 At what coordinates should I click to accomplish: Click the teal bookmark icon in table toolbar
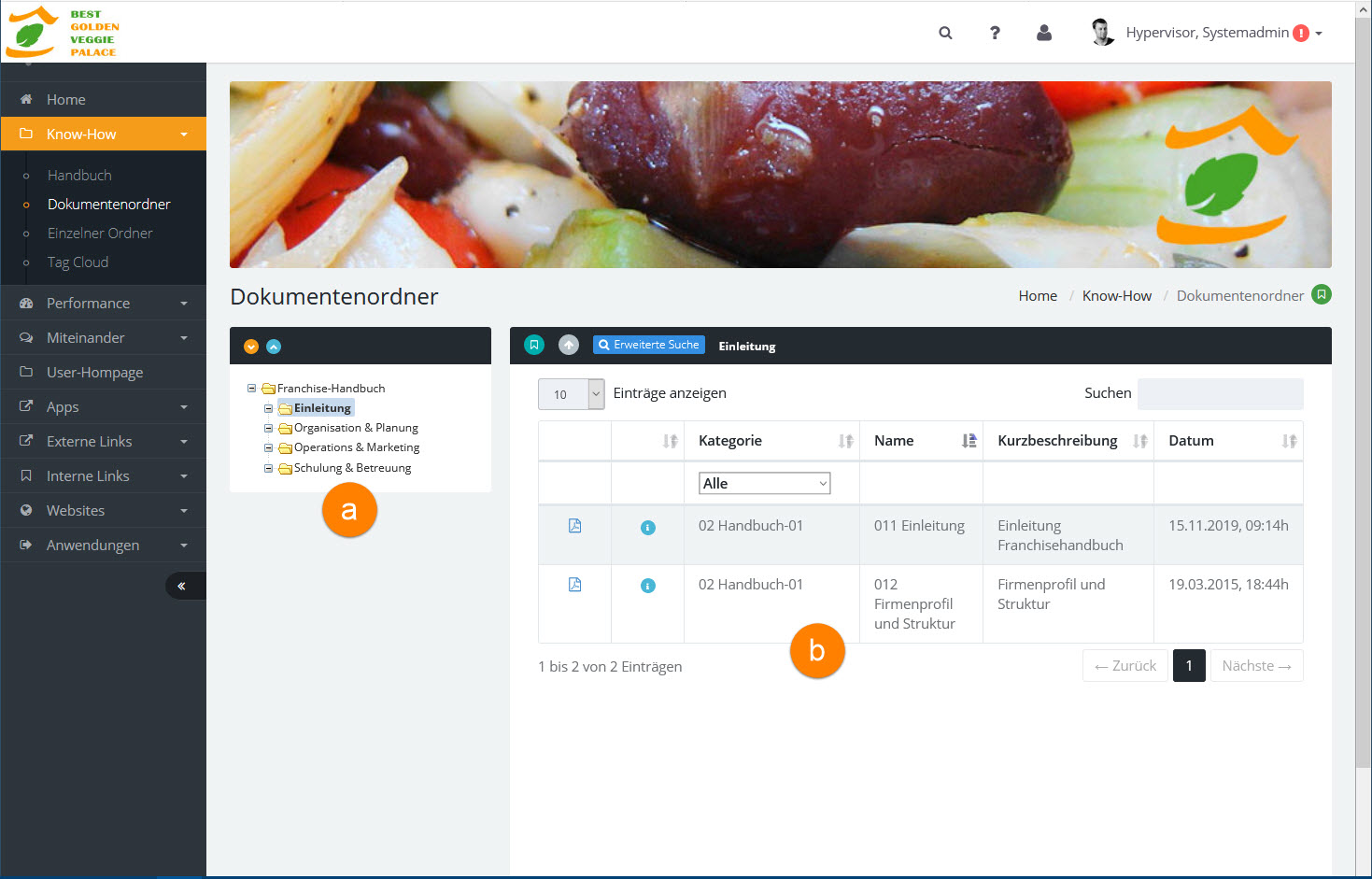(534, 345)
